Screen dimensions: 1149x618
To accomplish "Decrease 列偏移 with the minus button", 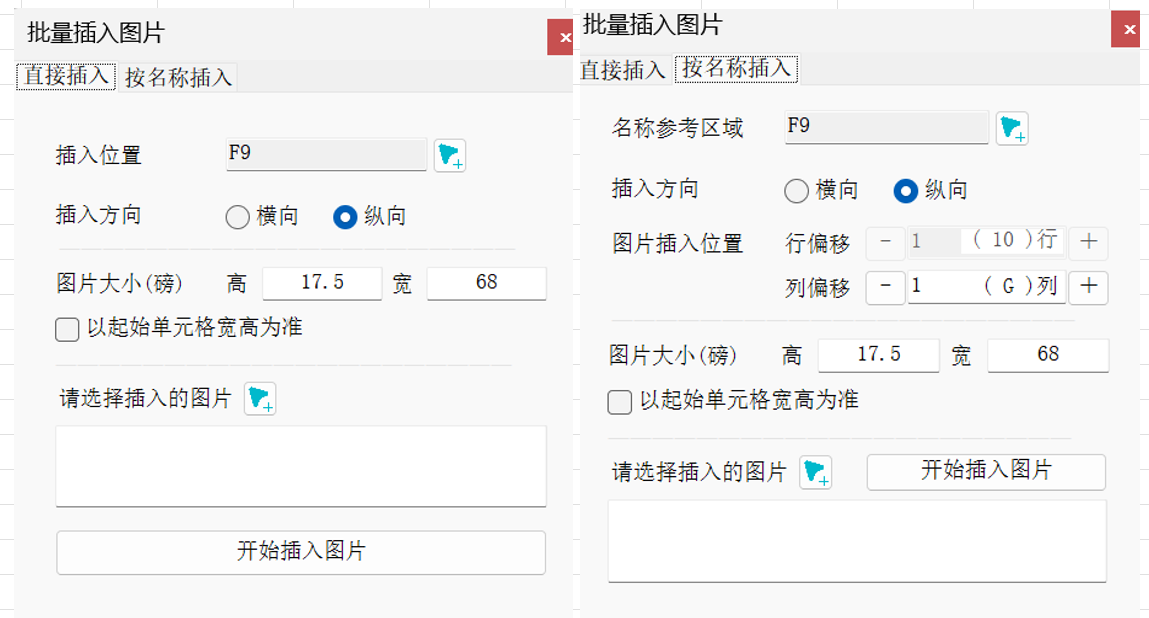I will click(885, 288).
